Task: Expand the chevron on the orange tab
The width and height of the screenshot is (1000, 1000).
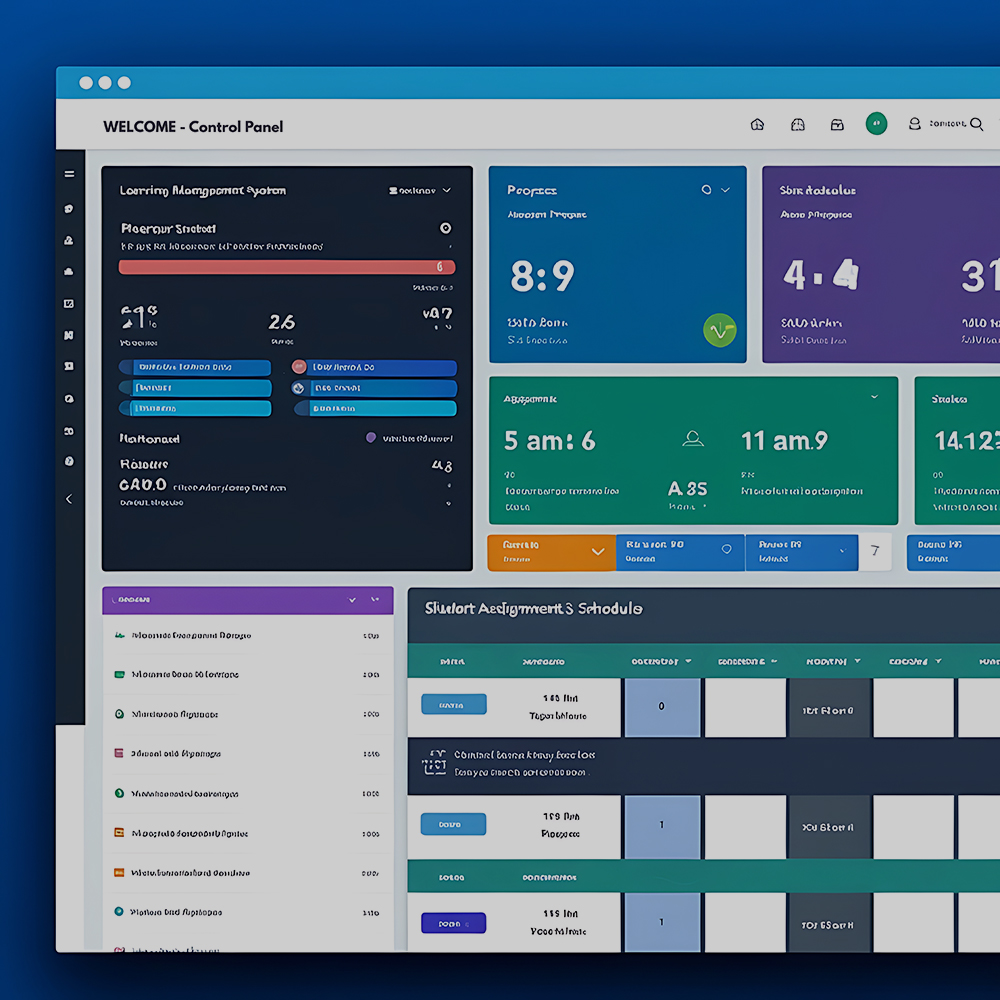Action: coord(597,552)
